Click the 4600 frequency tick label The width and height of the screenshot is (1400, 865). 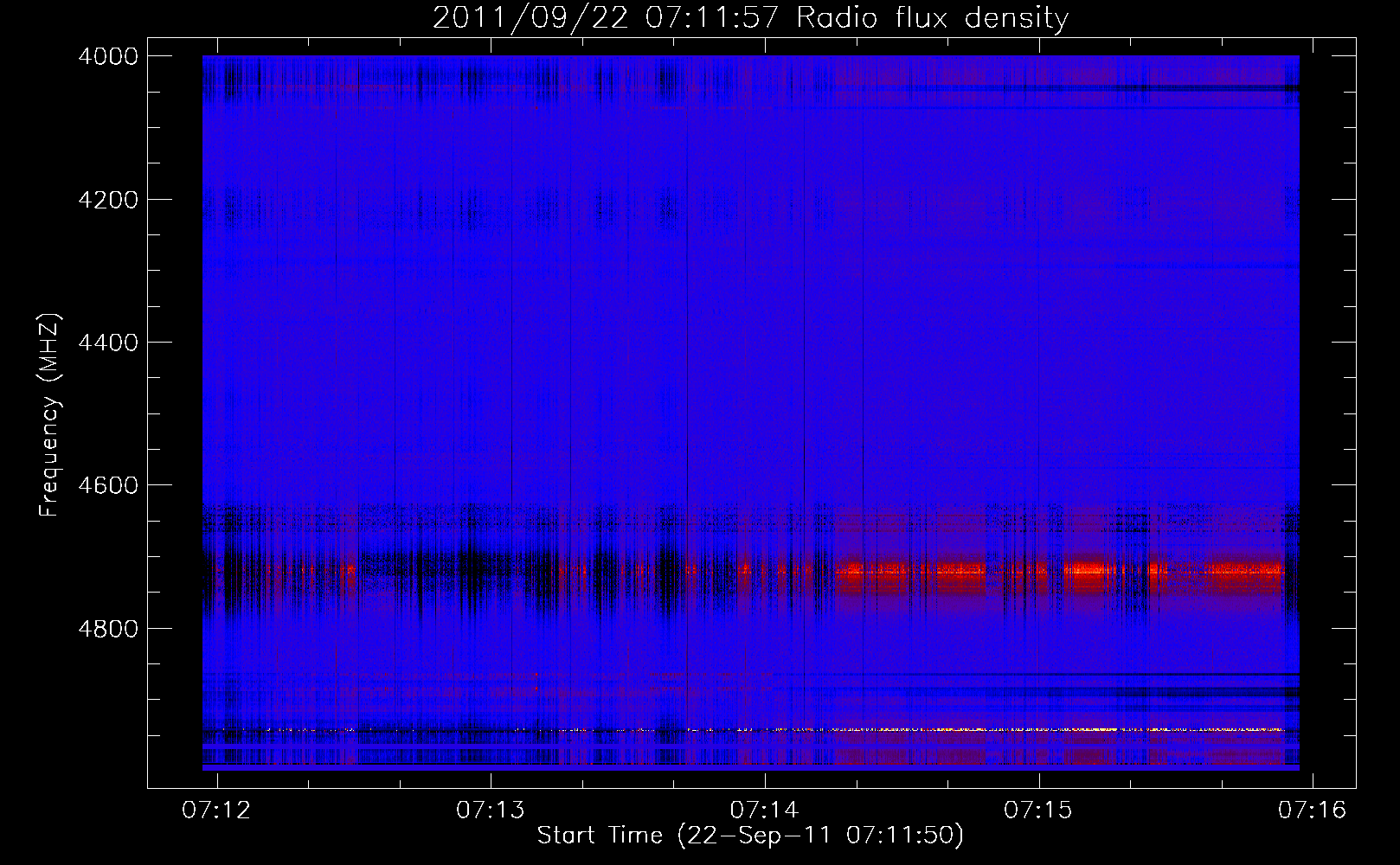(x=108, y=485)
